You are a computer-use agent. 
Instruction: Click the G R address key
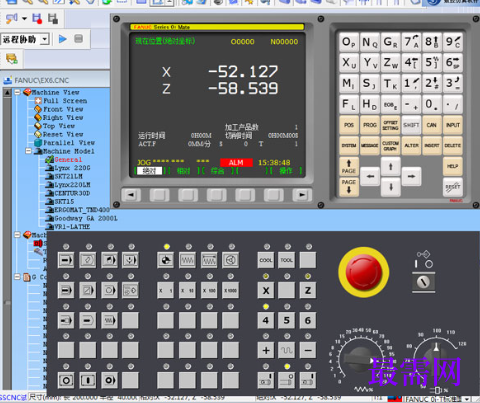390,42
